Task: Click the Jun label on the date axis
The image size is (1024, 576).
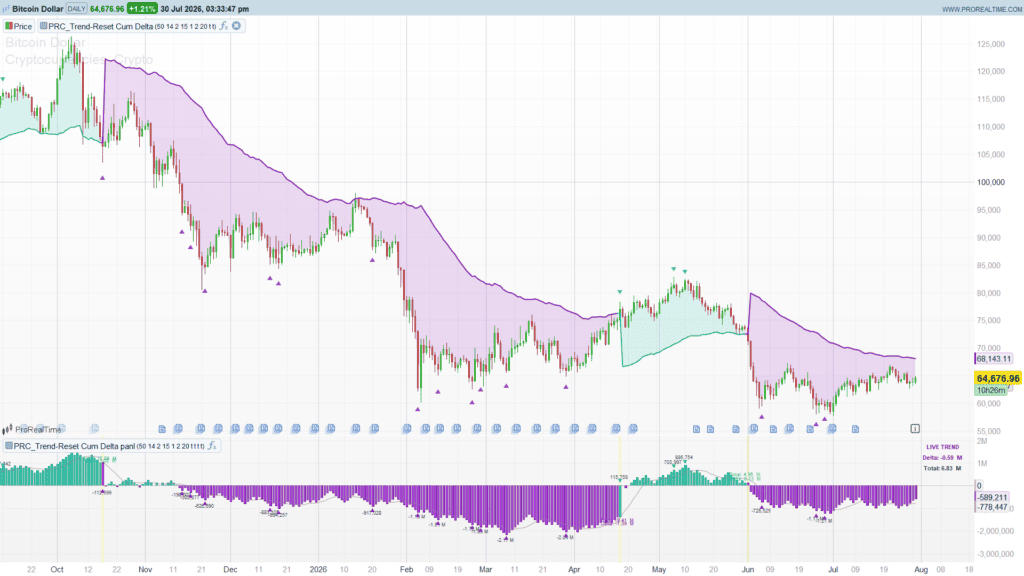Action: [748, 569]
